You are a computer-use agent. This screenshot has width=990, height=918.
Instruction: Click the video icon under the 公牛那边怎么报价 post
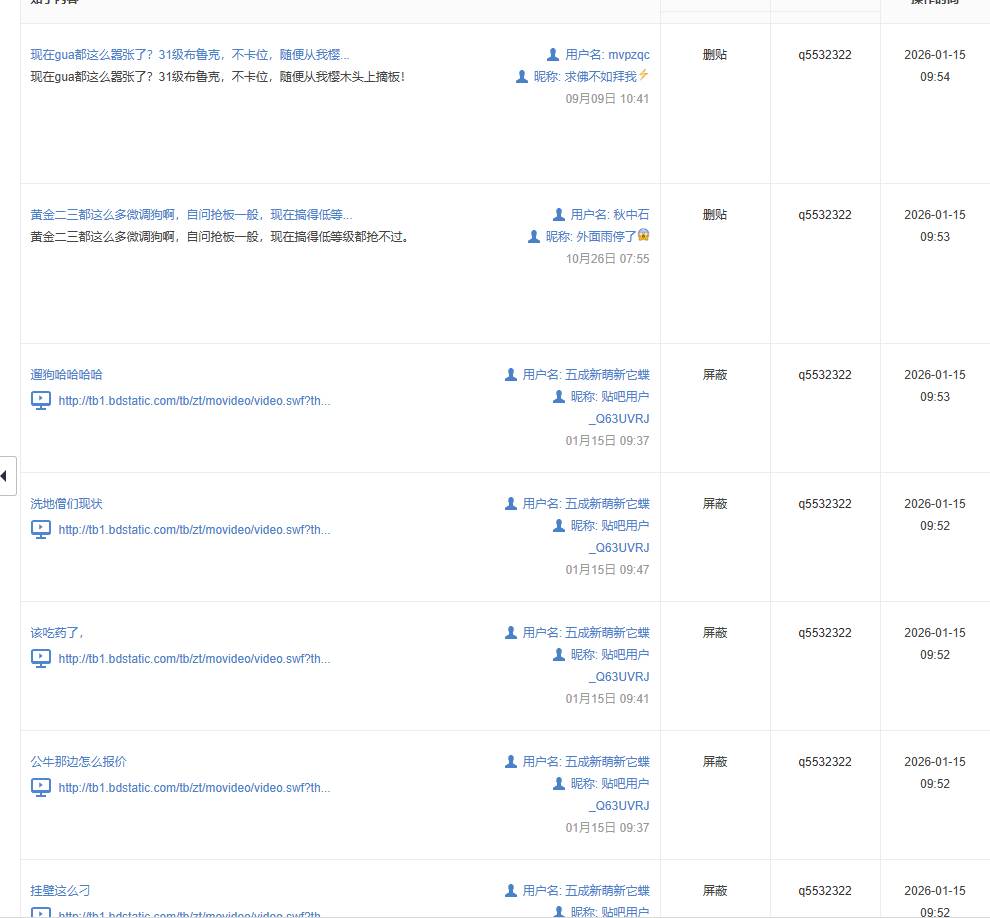41,787
